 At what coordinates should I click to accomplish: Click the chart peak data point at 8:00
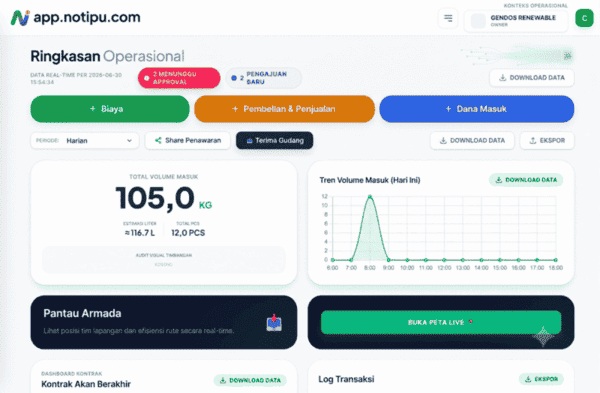pos(370,196)
